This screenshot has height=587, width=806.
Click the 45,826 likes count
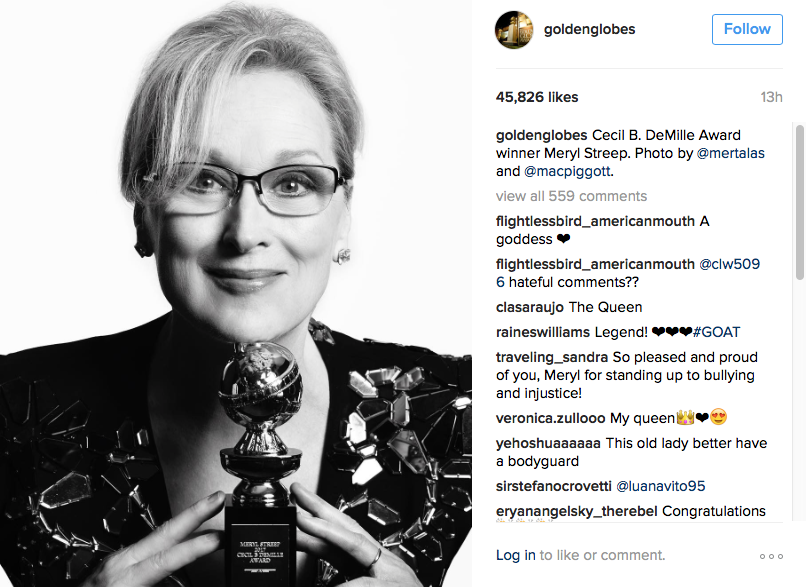[537, 97]
